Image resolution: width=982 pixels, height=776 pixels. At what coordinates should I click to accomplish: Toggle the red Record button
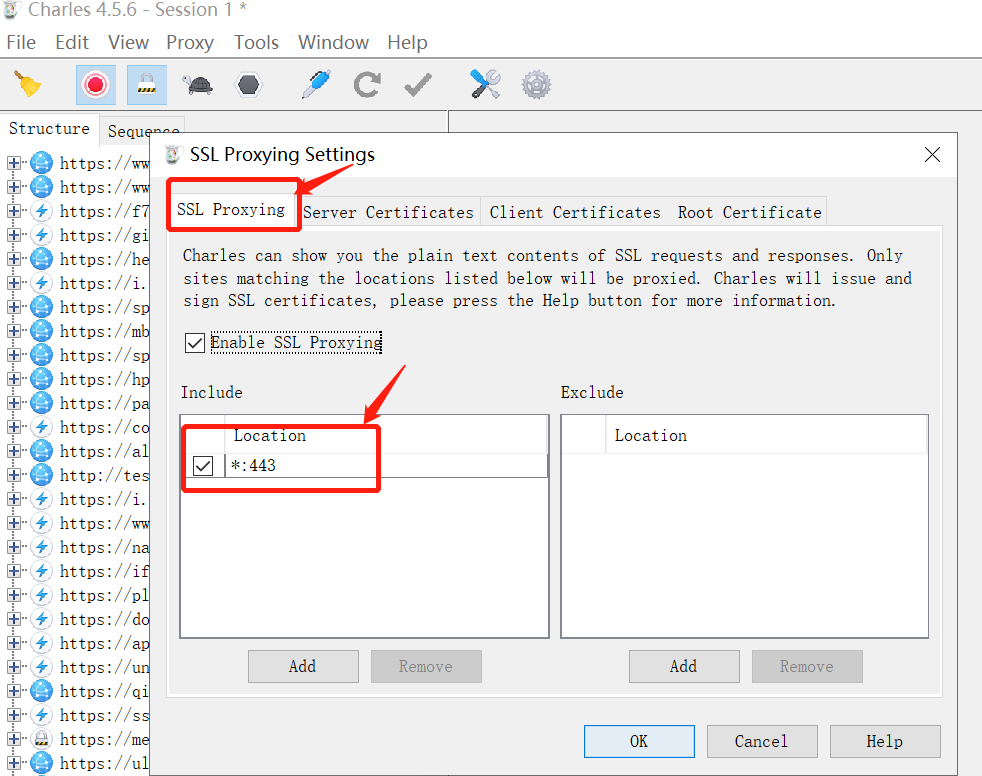point(96,85)
